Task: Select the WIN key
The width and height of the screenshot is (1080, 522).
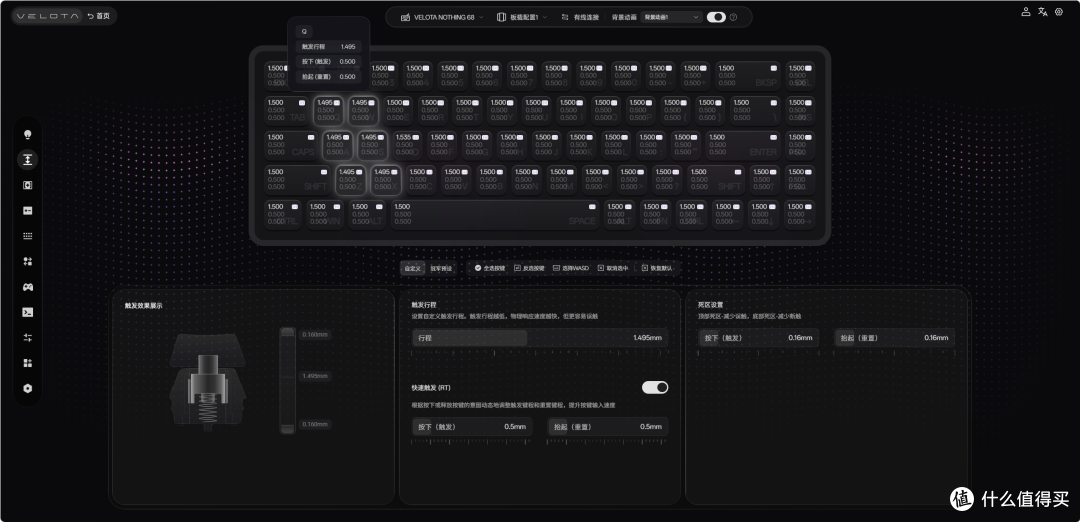Action: pyautogui.click(x=325, y=214)
